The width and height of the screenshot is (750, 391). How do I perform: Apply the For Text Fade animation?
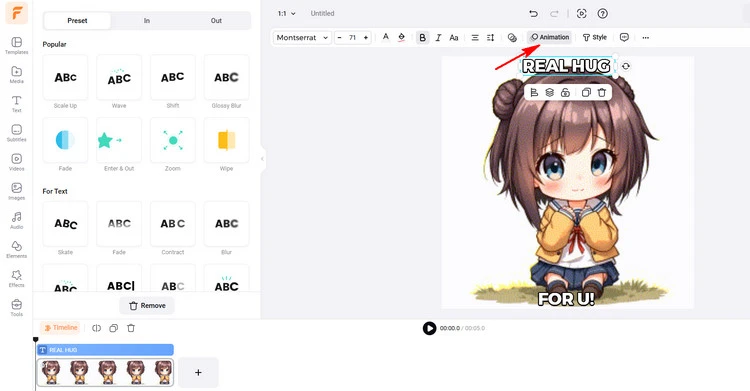click(x=119, y=223)
